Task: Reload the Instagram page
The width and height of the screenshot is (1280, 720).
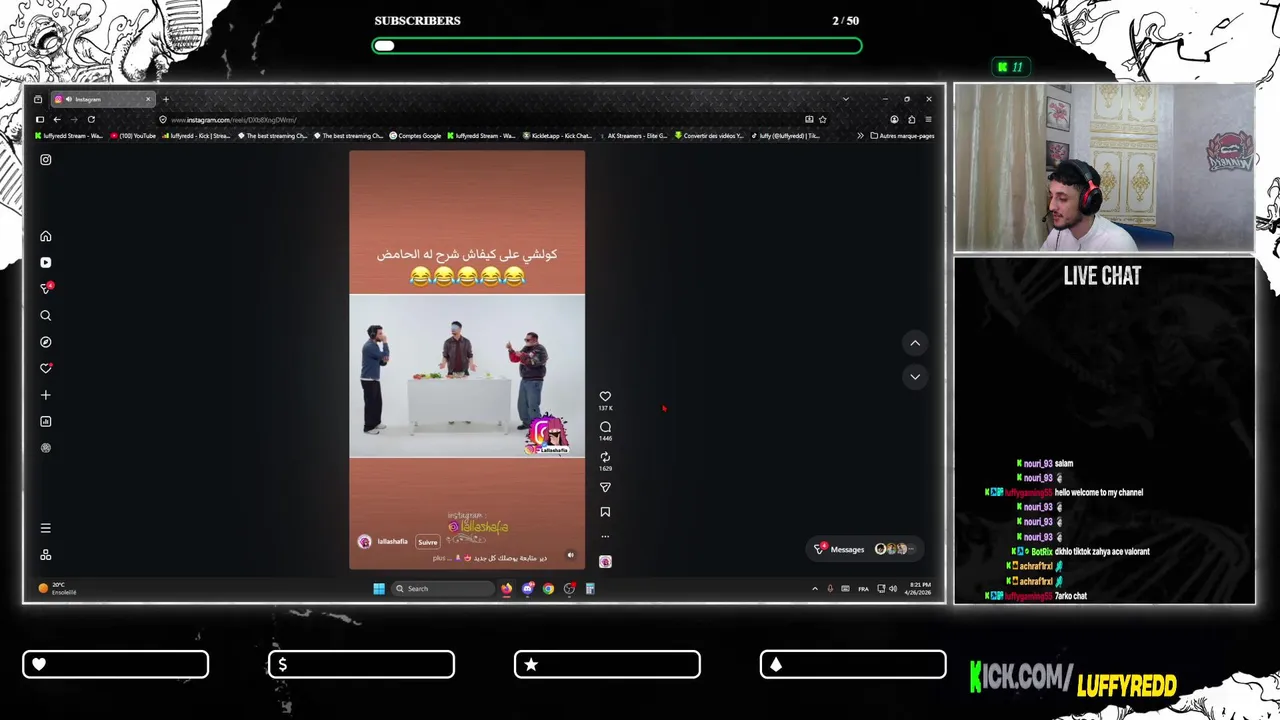Action: [91, 119]
